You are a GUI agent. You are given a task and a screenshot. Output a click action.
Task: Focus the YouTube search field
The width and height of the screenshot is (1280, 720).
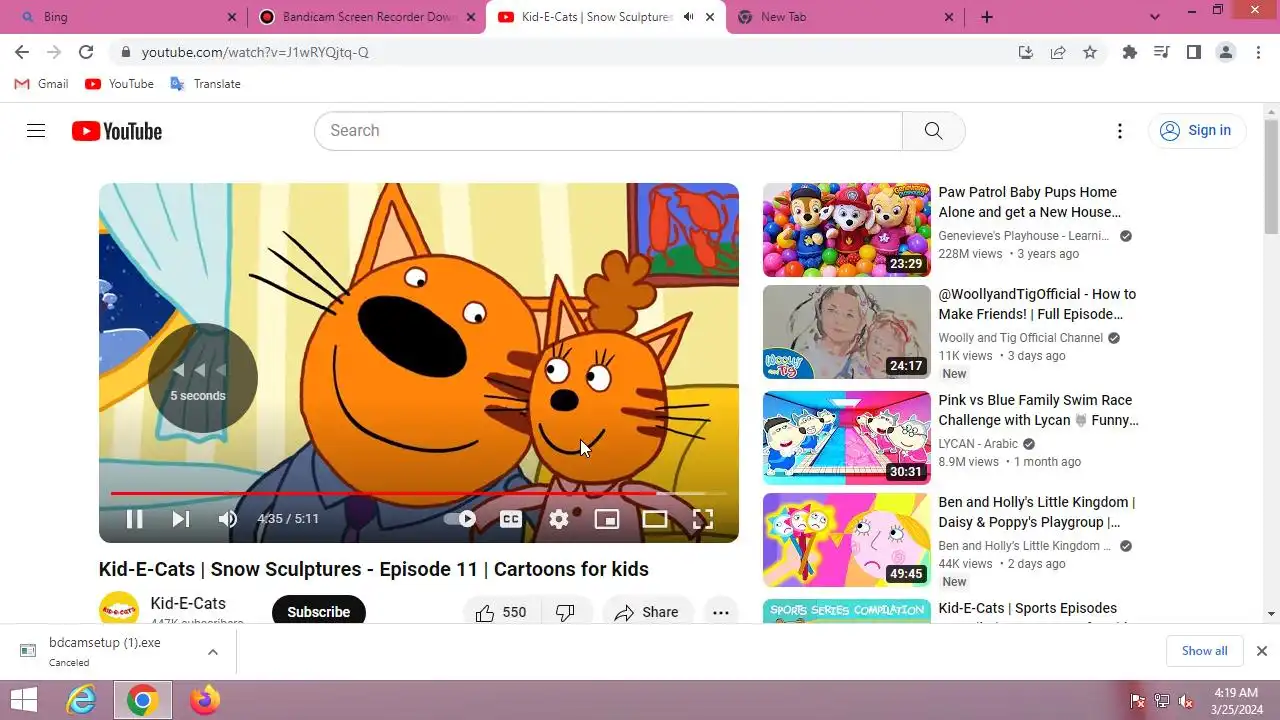608,131
